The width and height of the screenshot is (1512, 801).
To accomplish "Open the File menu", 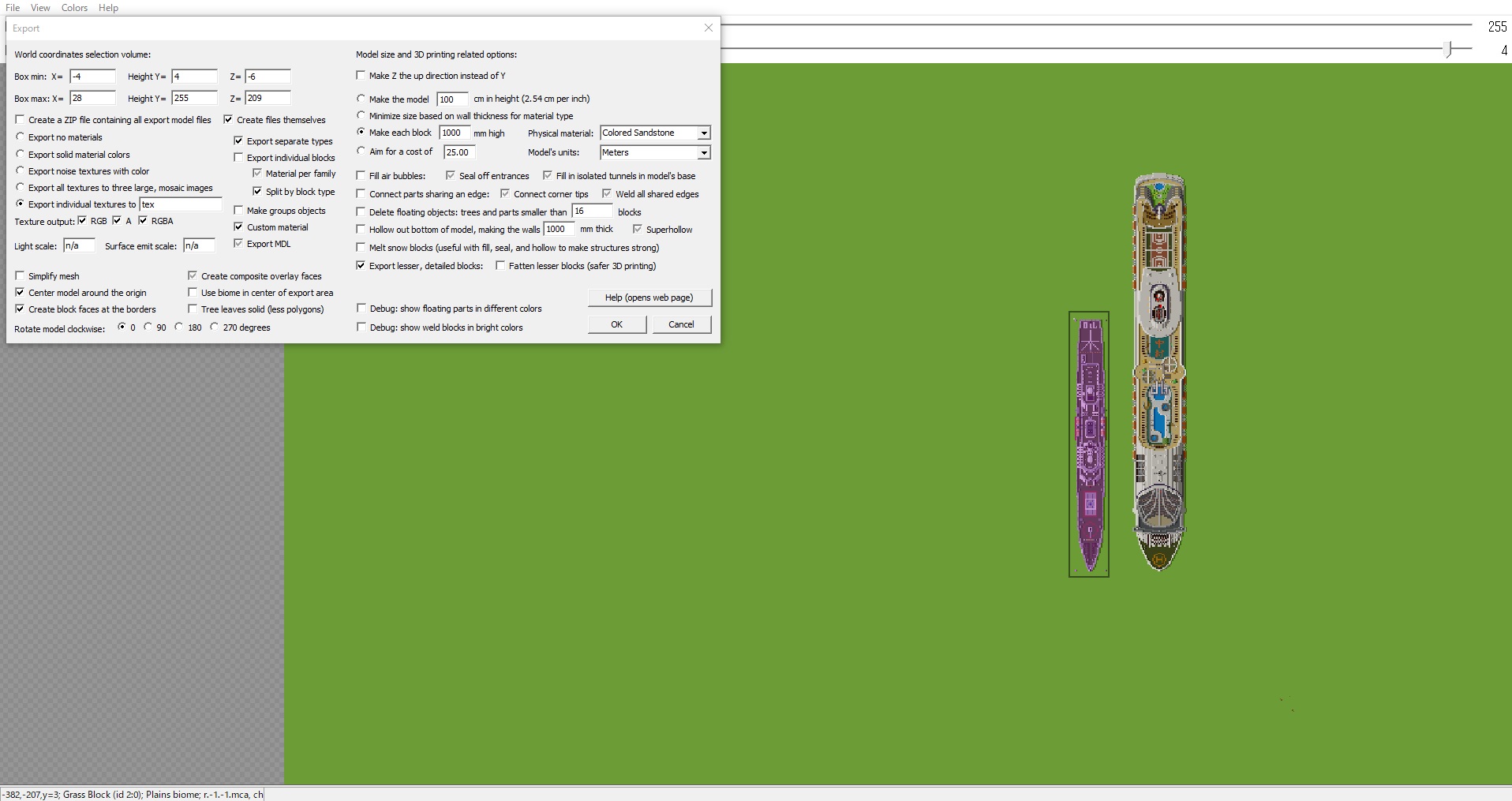I will [13, 8].
